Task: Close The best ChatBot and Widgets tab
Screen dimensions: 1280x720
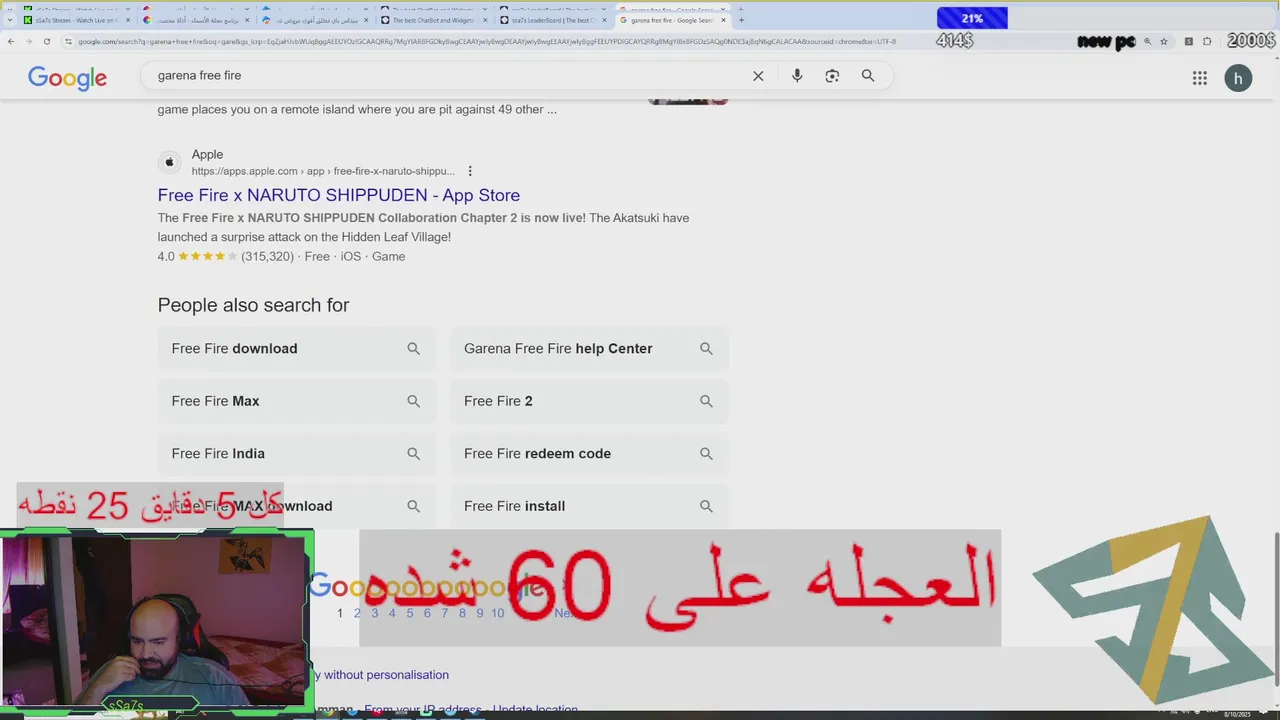Action: click(486, 20)
